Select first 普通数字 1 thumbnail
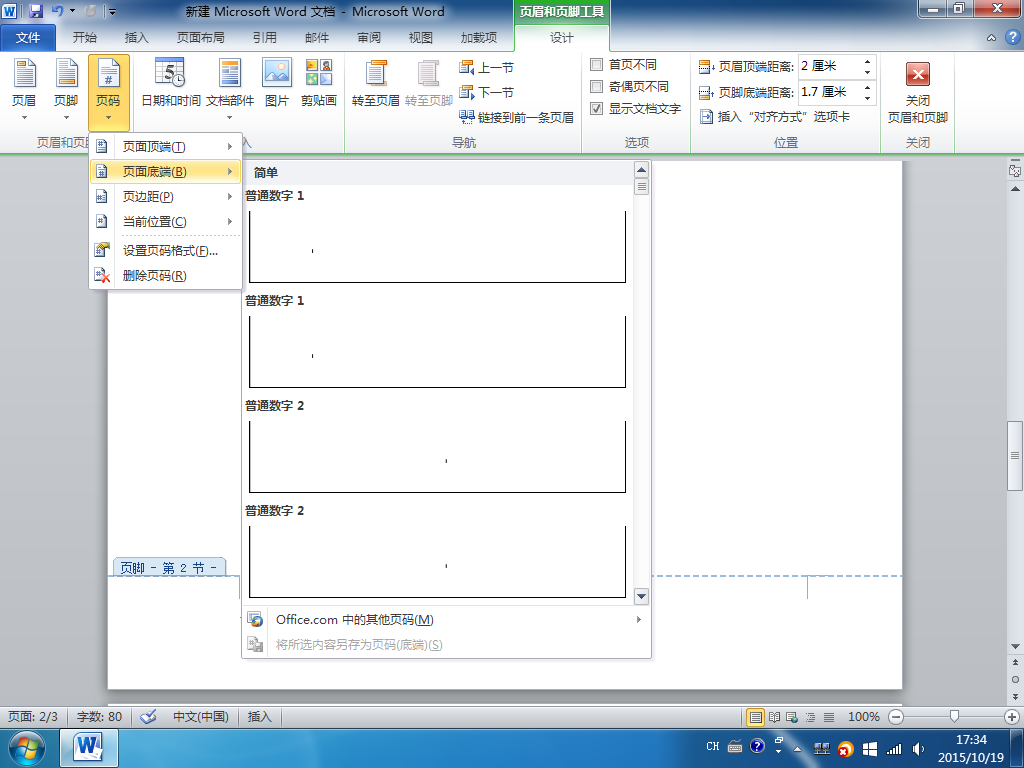The width and height of the screenshot is (1024, 768). click(x=437, y=246)
